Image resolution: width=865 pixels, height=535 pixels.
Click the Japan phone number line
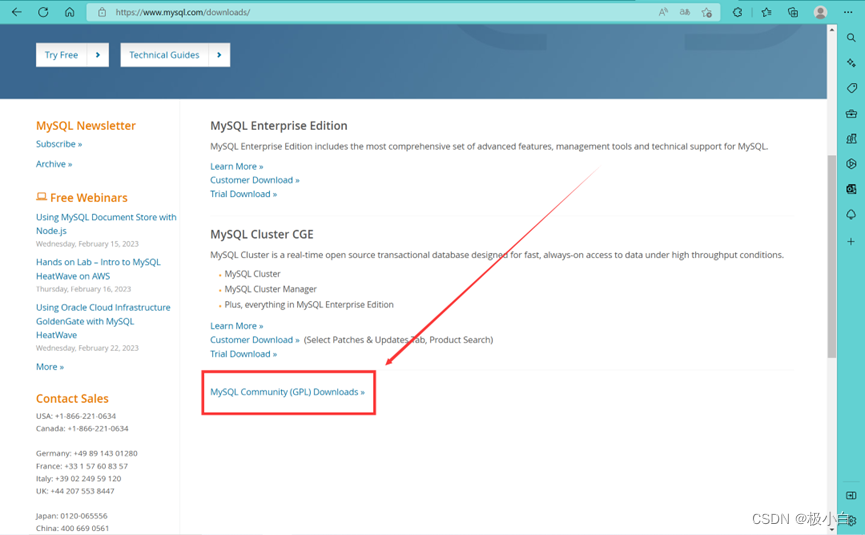tap(72, 516)
